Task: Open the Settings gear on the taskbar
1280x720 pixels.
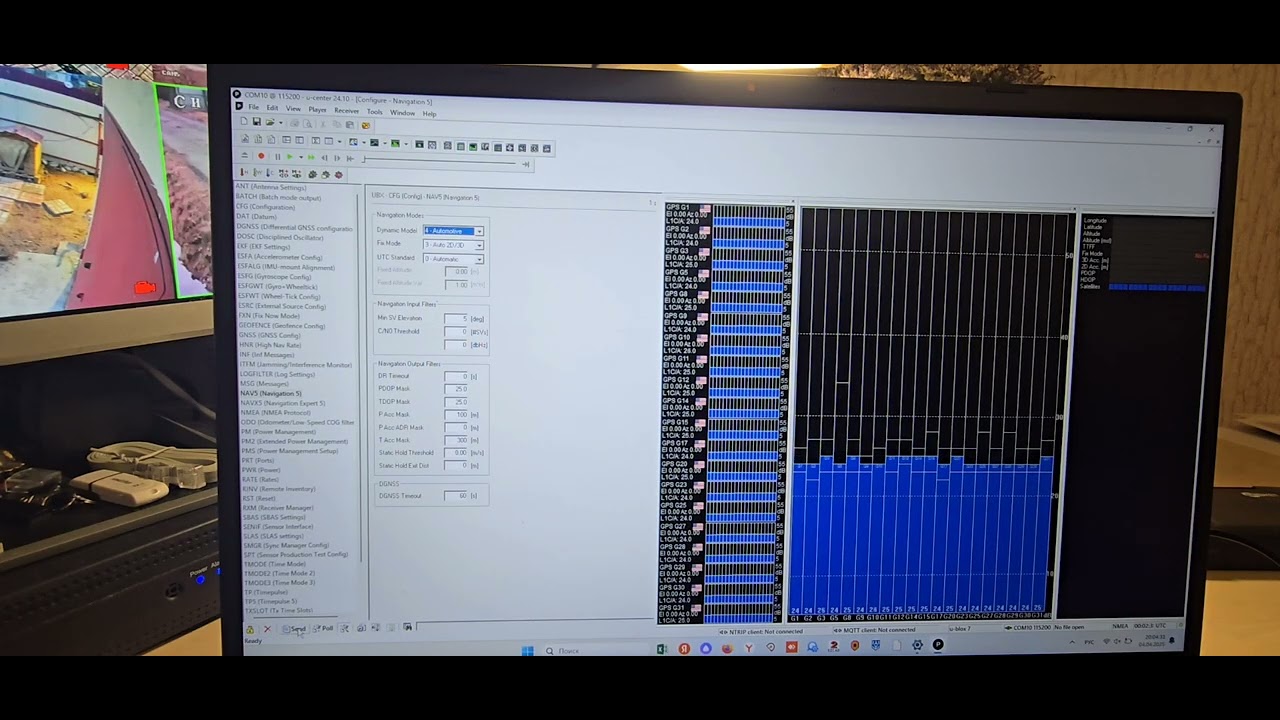Action: (917, 645)
